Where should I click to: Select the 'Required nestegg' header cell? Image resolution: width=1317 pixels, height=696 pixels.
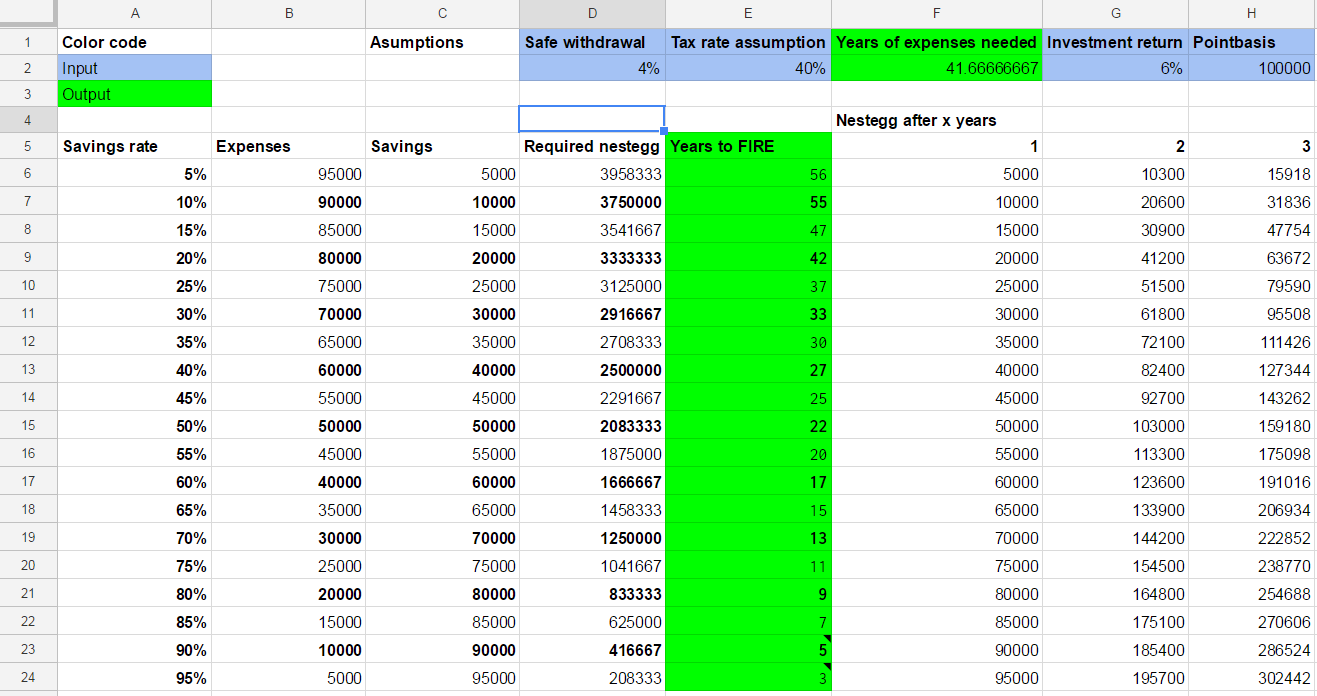click(592, 146)
